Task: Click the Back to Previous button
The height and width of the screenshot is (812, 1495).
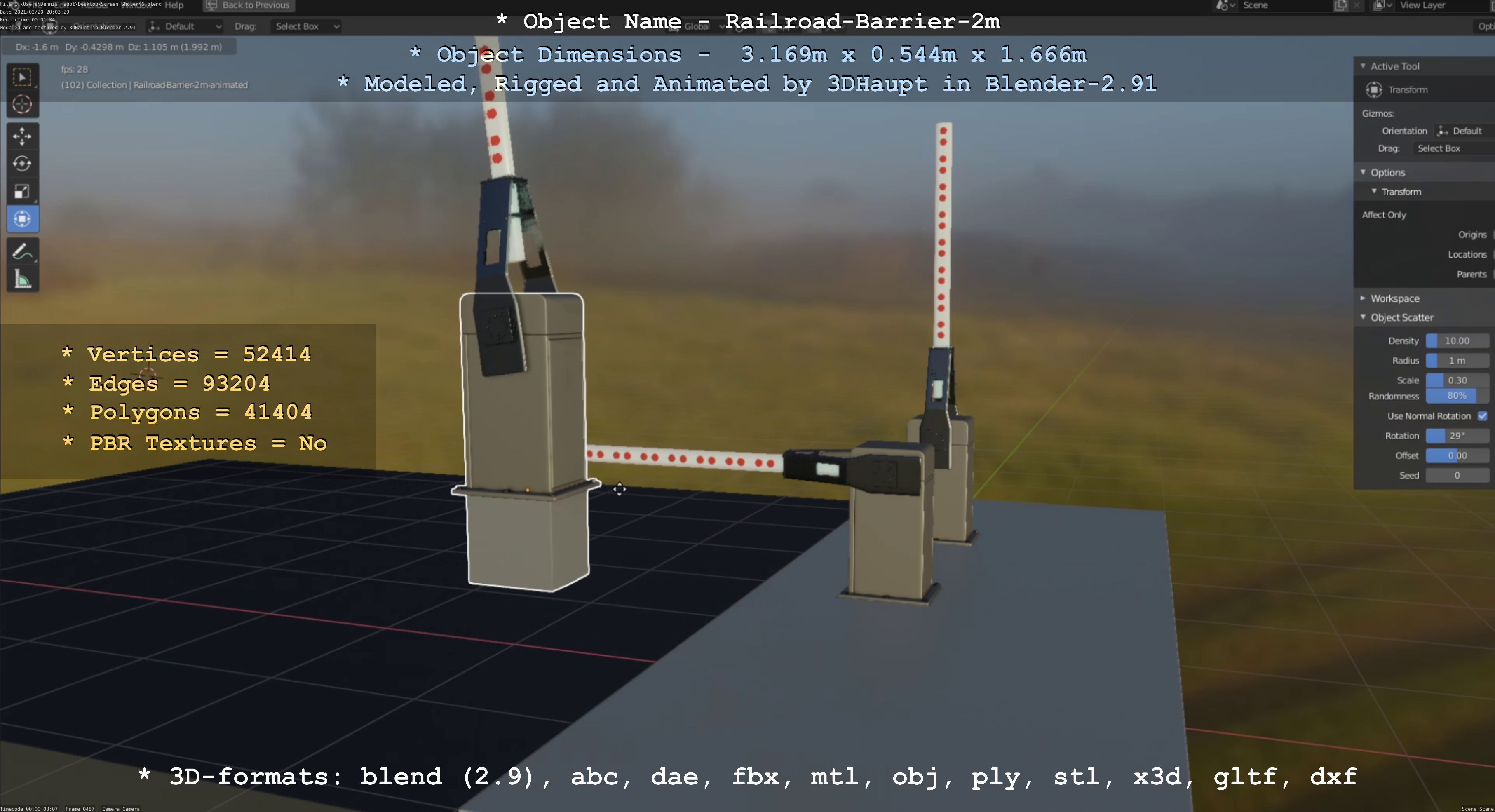Action: coord(249,5)
